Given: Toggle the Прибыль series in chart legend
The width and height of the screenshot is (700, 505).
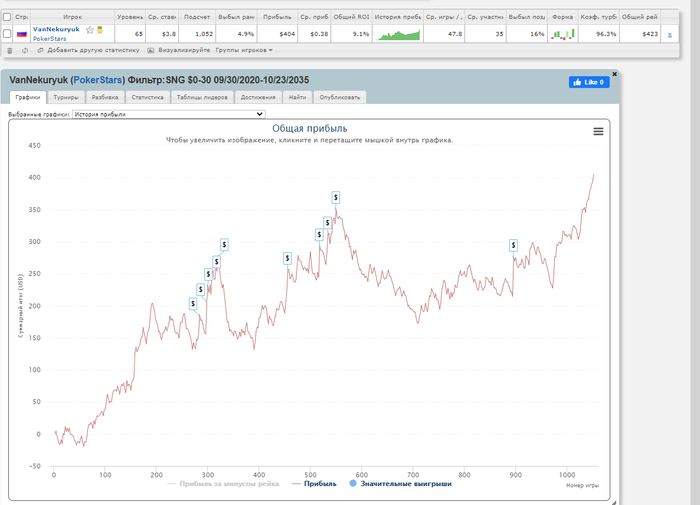Looking at the screenshot, I should (x=314, y=484).
